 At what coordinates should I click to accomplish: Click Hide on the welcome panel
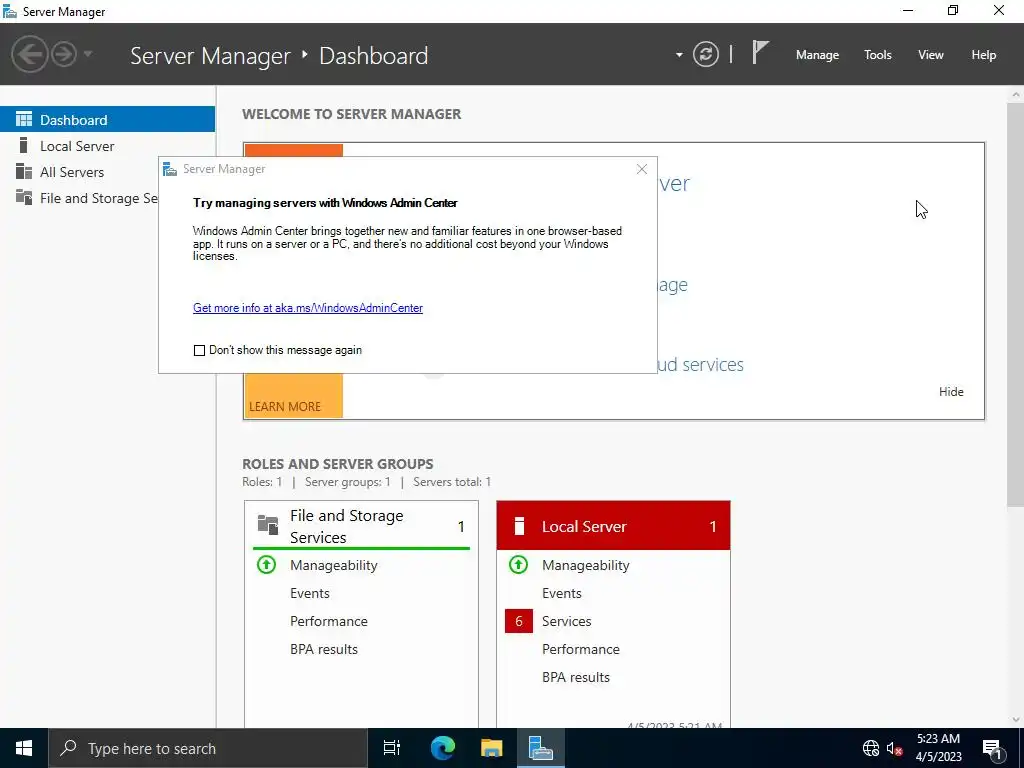(x=951, y=391)
